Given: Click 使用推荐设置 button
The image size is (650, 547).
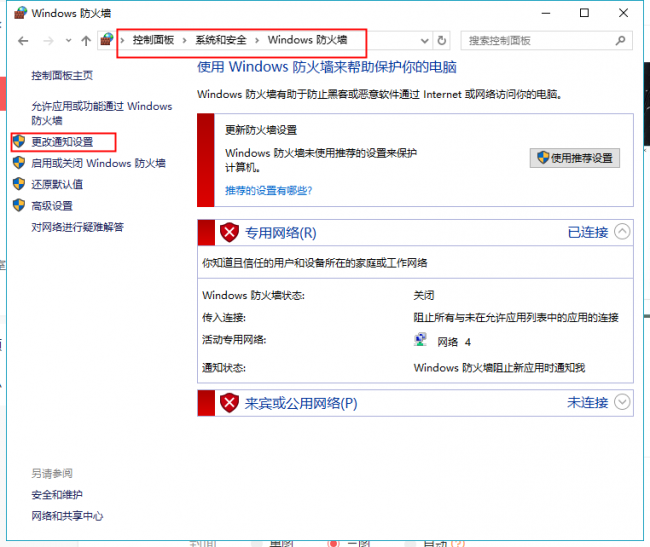Looking at the screenshot, I should tap(575, 158).
